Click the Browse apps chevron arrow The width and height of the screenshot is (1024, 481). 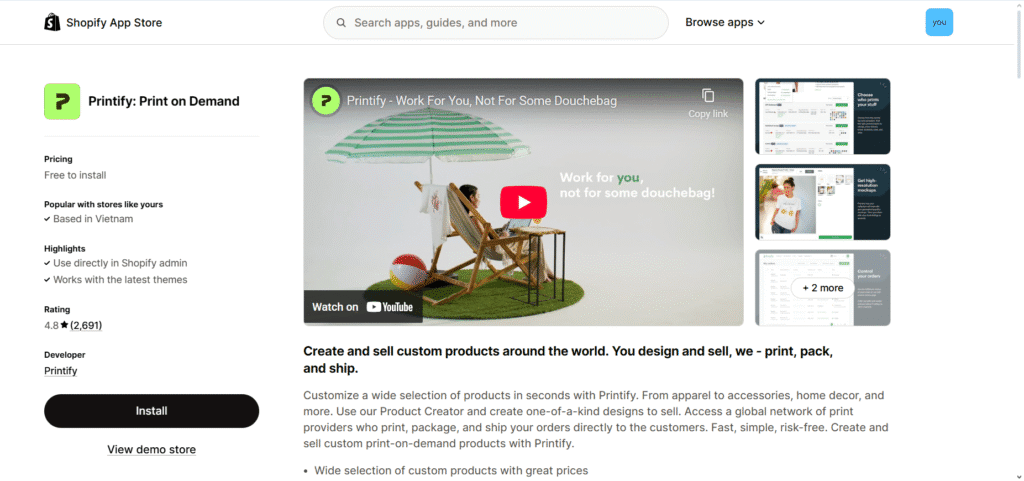760,23
